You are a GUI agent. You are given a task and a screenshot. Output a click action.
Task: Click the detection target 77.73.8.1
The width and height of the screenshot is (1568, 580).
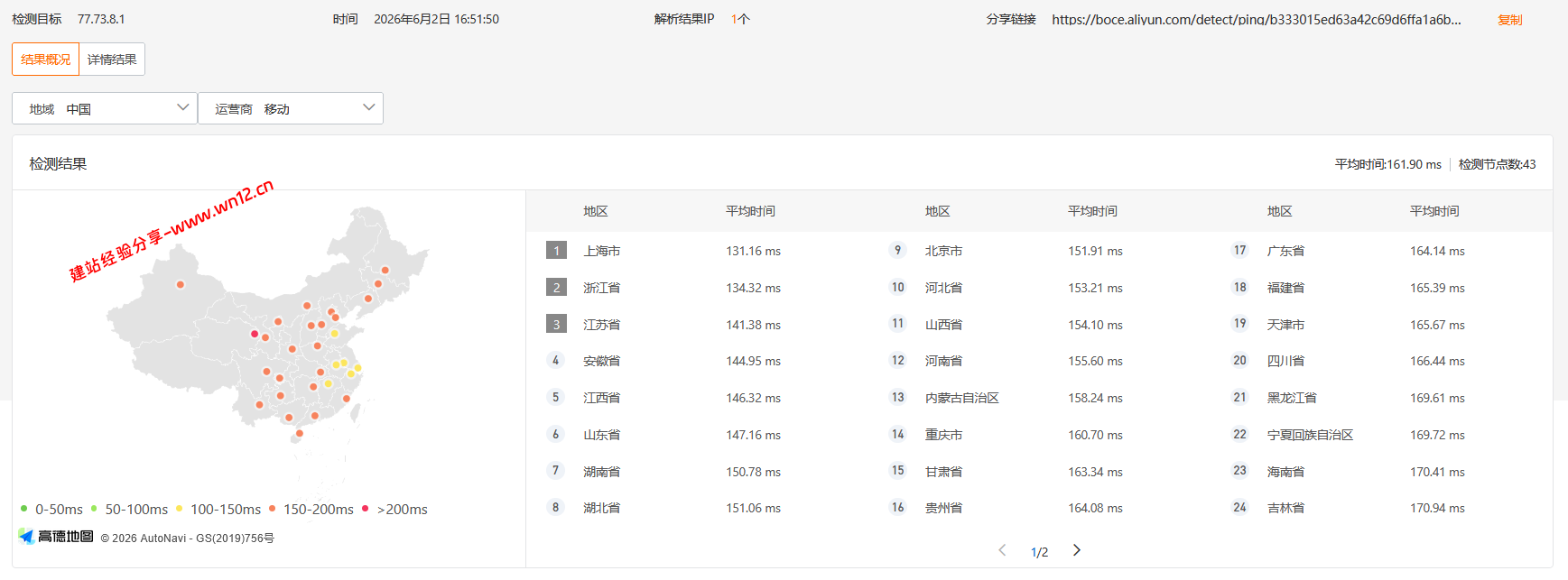[x=101, y=19]
